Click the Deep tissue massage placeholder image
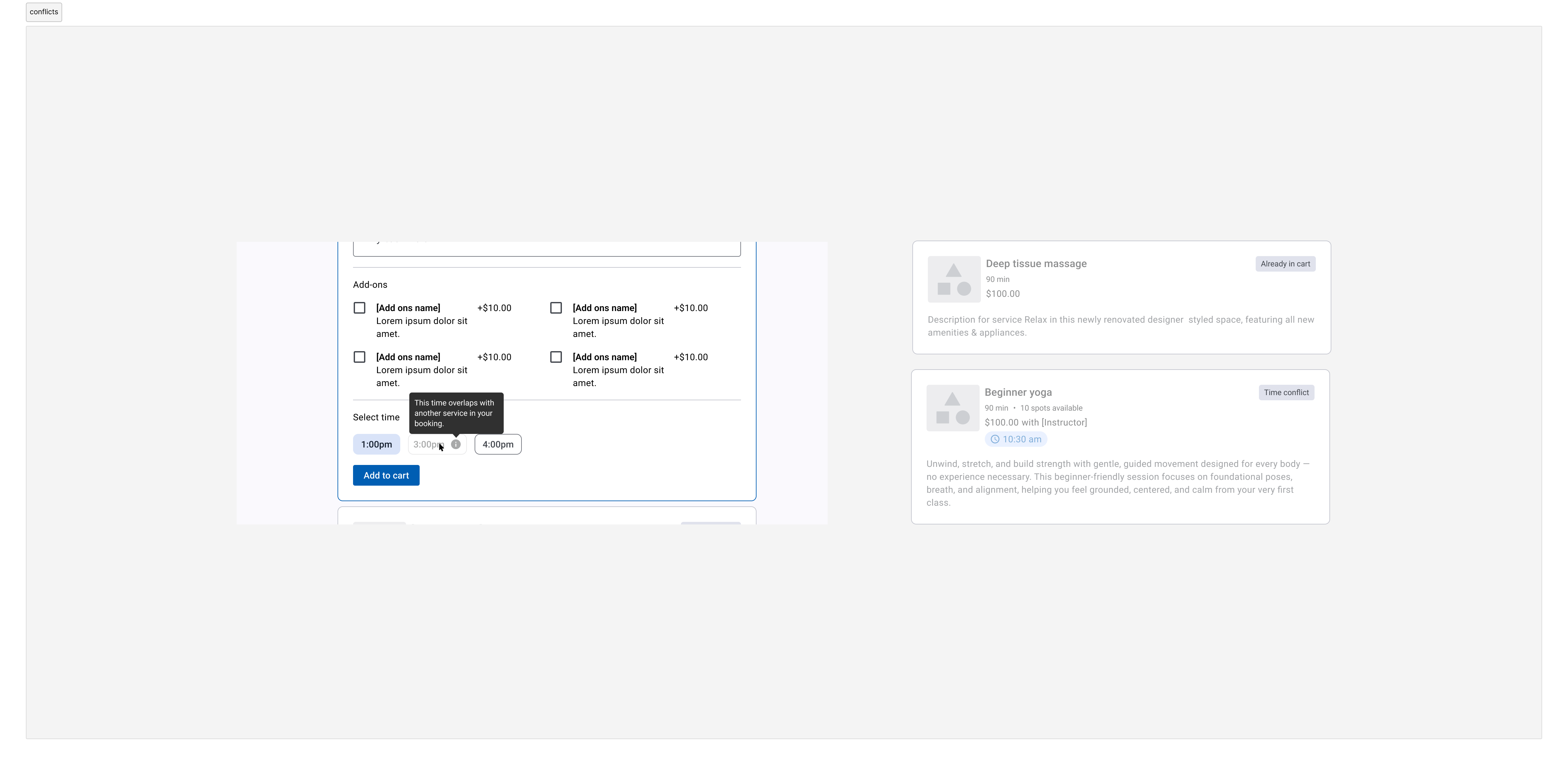Viewport: 1568px width, 765px height. pos(954,279)
